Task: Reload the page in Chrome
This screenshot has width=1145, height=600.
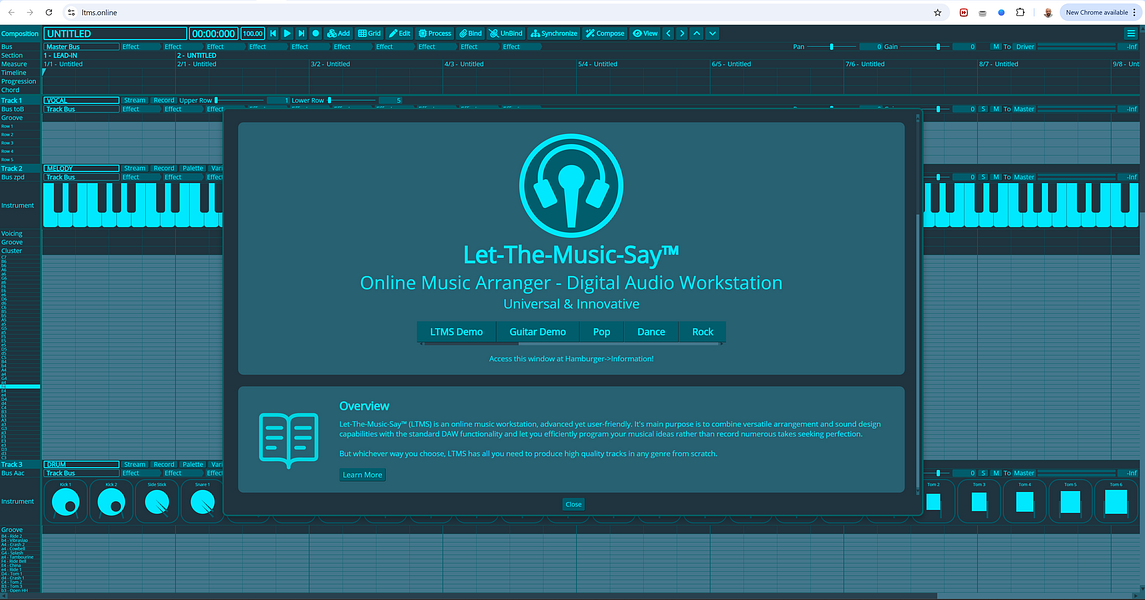Action: coord(49,12)
